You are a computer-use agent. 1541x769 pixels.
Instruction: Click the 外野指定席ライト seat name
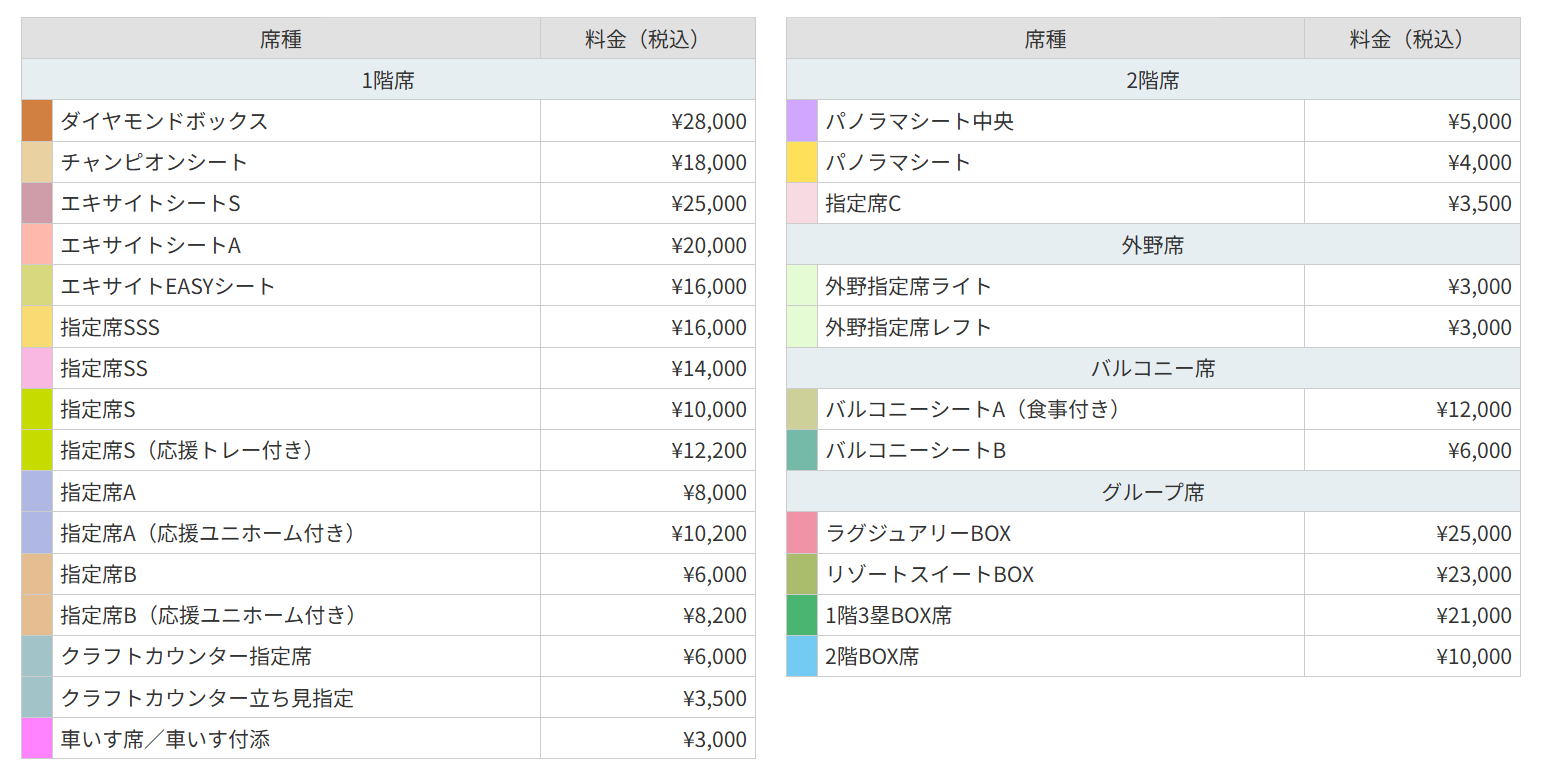pos(908,286)
